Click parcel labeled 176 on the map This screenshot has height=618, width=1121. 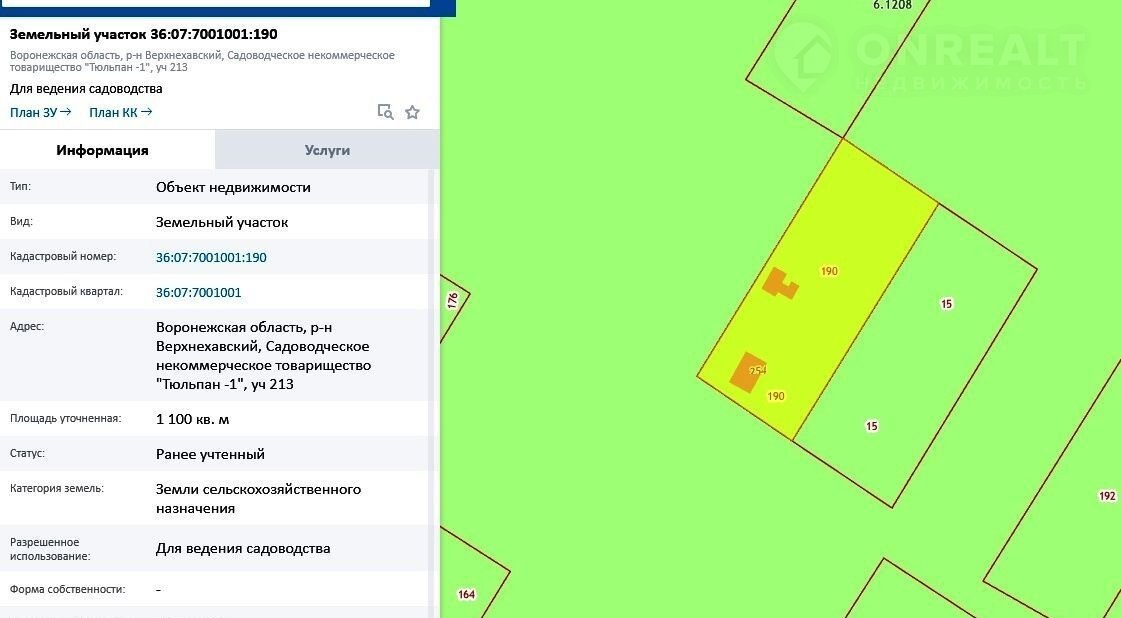pyautogui.click(x=452, y=299)
